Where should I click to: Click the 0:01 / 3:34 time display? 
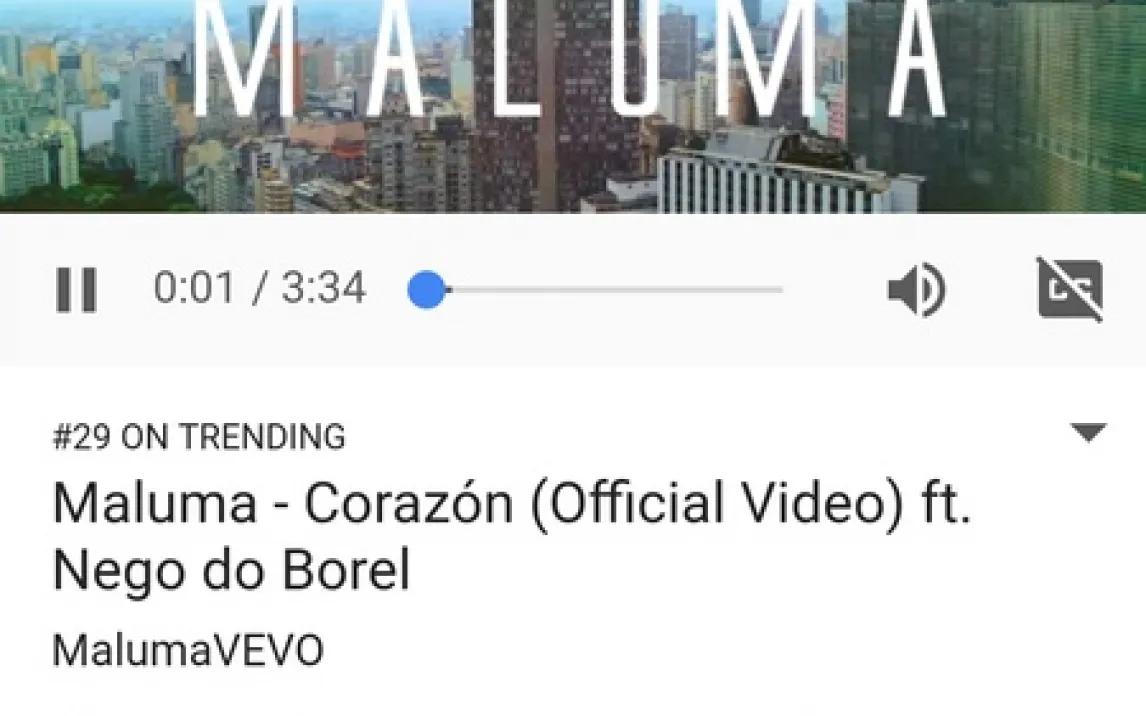coord(259,287)
